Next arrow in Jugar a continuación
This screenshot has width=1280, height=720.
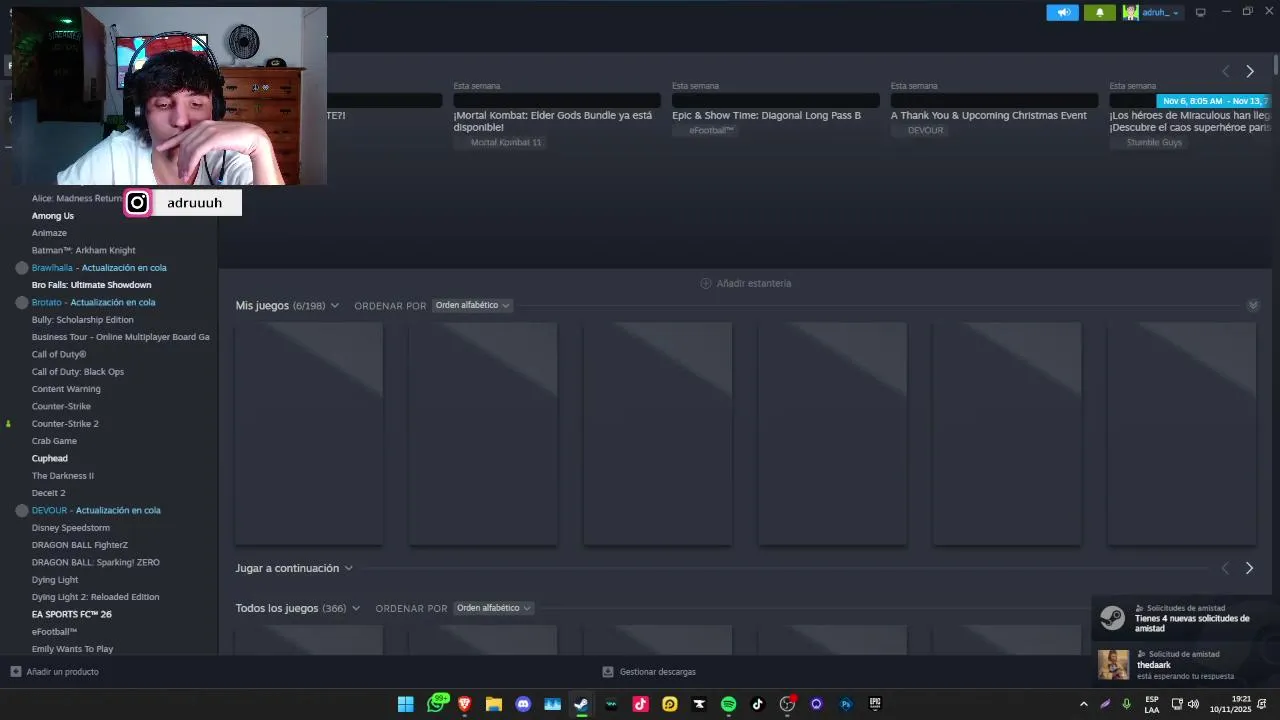pos(1249,568)
